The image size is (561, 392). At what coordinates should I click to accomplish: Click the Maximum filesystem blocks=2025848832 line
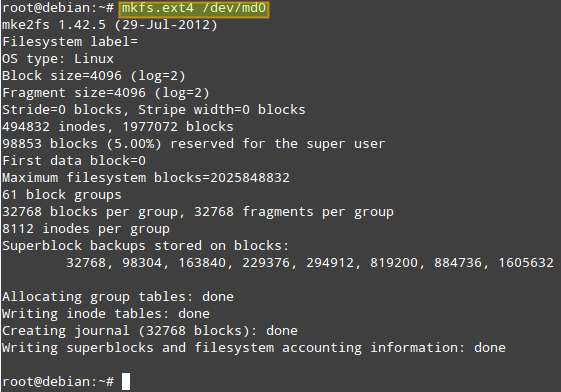pos(146,178)
